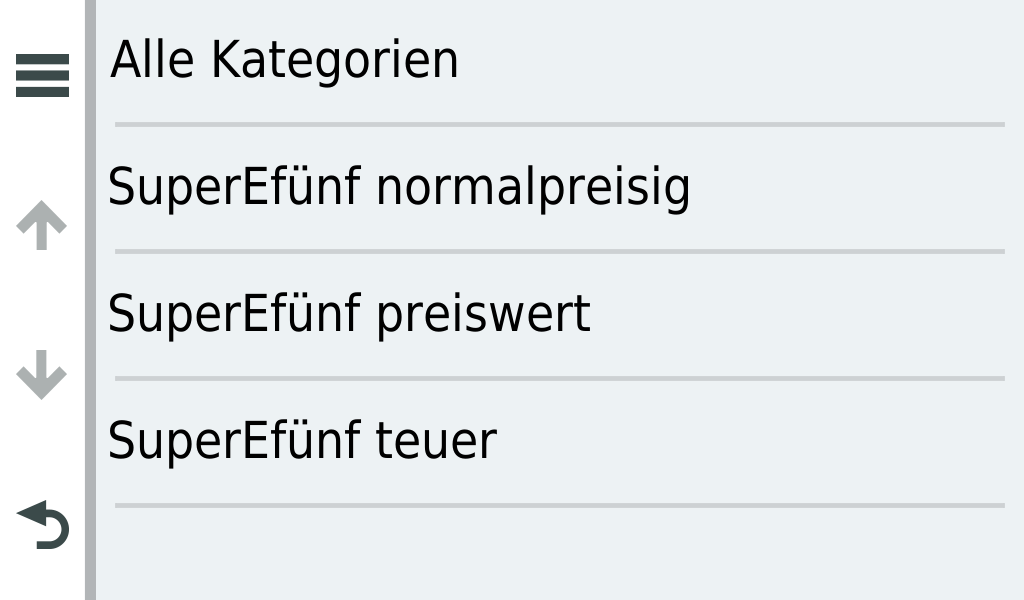Image resolution: width=1024 pixels, height=600 pixels.
Task: Select Alle Kategorien
Action: pyautogui.click(x=285, y=61)
